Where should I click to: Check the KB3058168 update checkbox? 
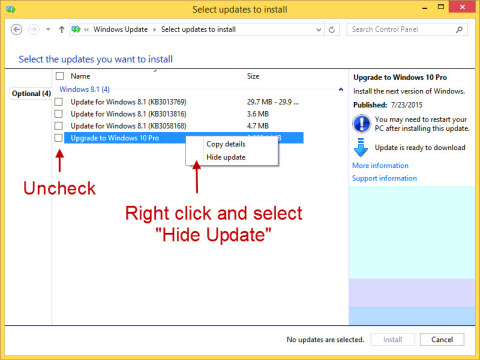[58, 126]
